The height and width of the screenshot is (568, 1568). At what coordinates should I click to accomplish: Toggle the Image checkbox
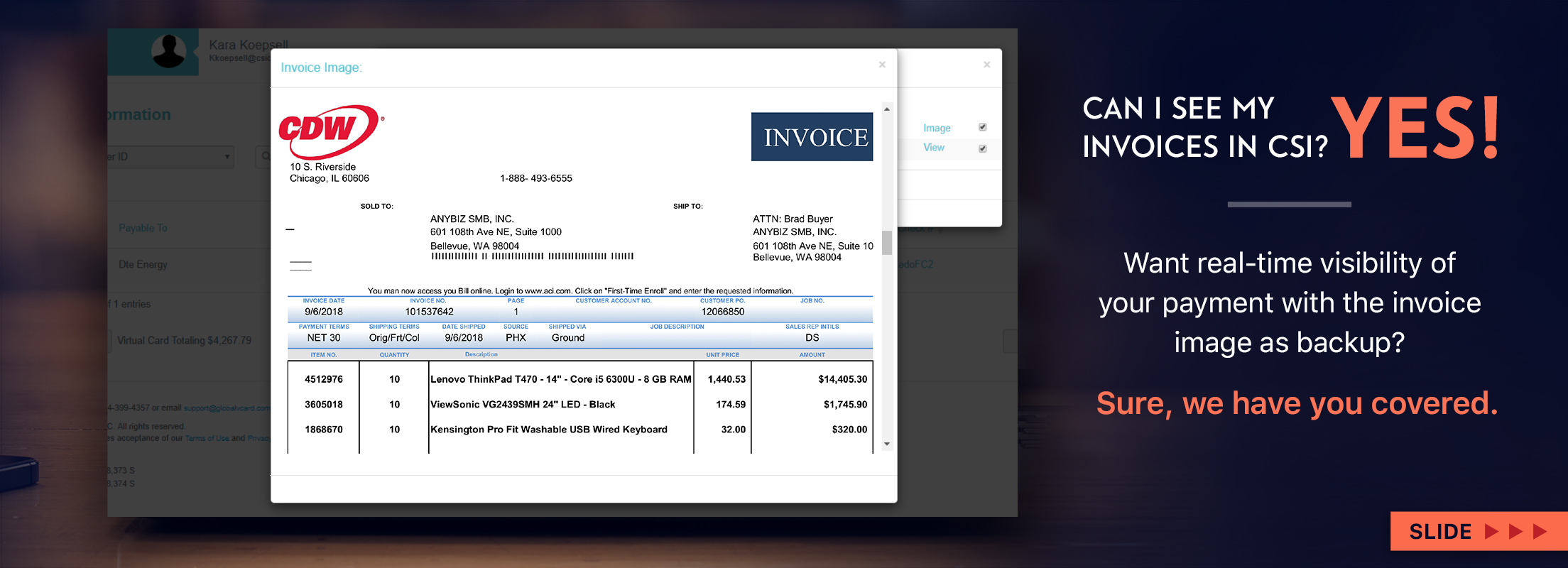point(983,127)
